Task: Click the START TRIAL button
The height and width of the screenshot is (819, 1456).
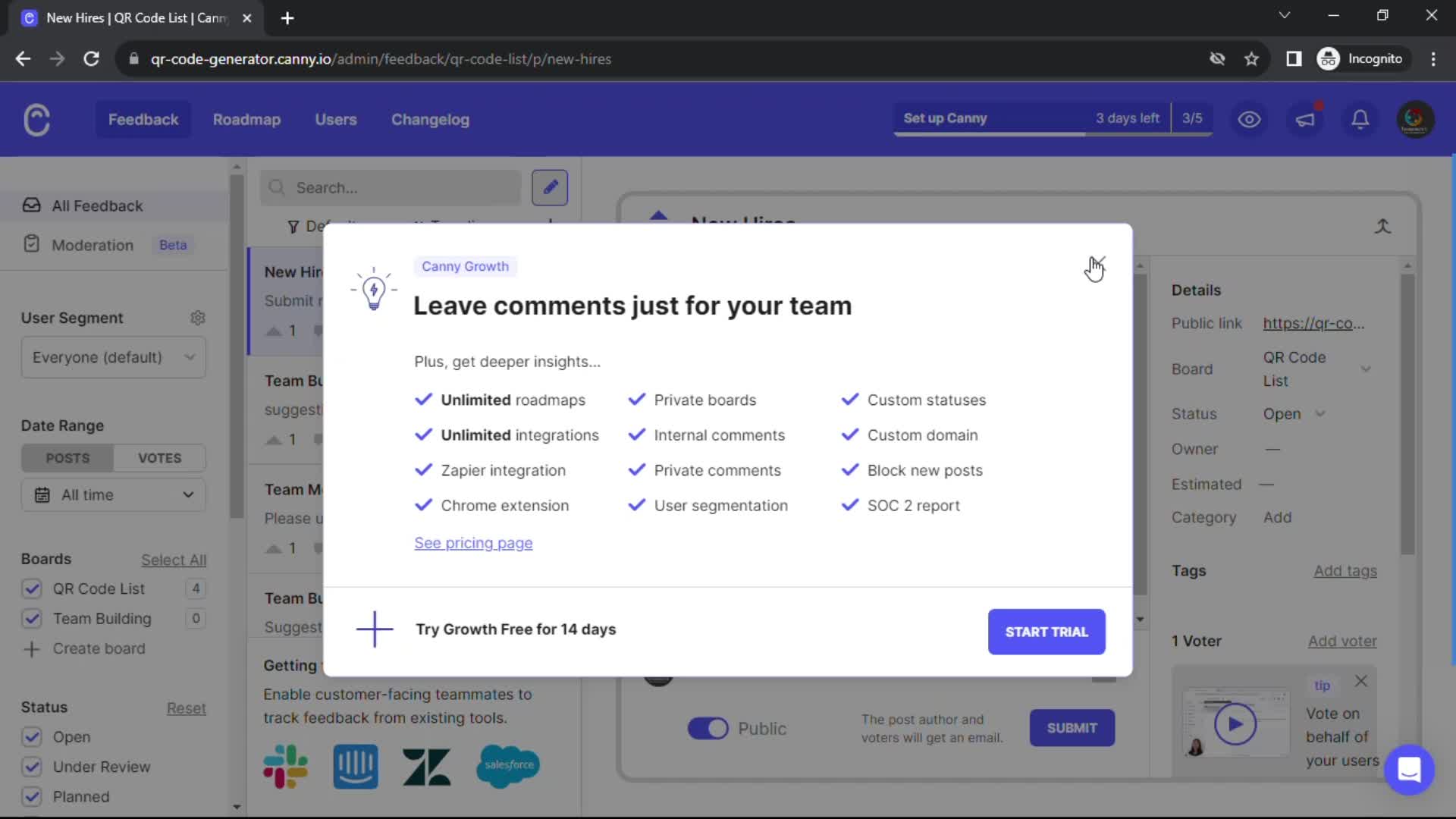Action: (1046, 632)
